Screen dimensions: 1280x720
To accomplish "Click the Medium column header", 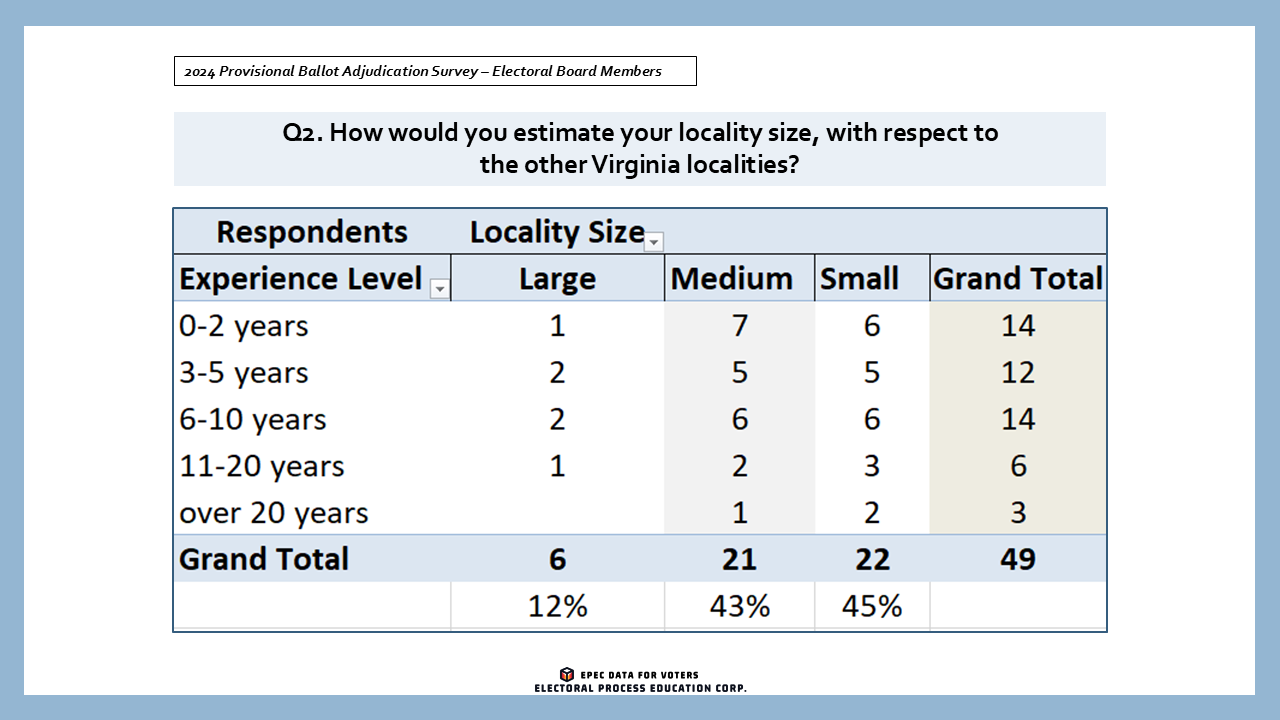I will 739,278.
